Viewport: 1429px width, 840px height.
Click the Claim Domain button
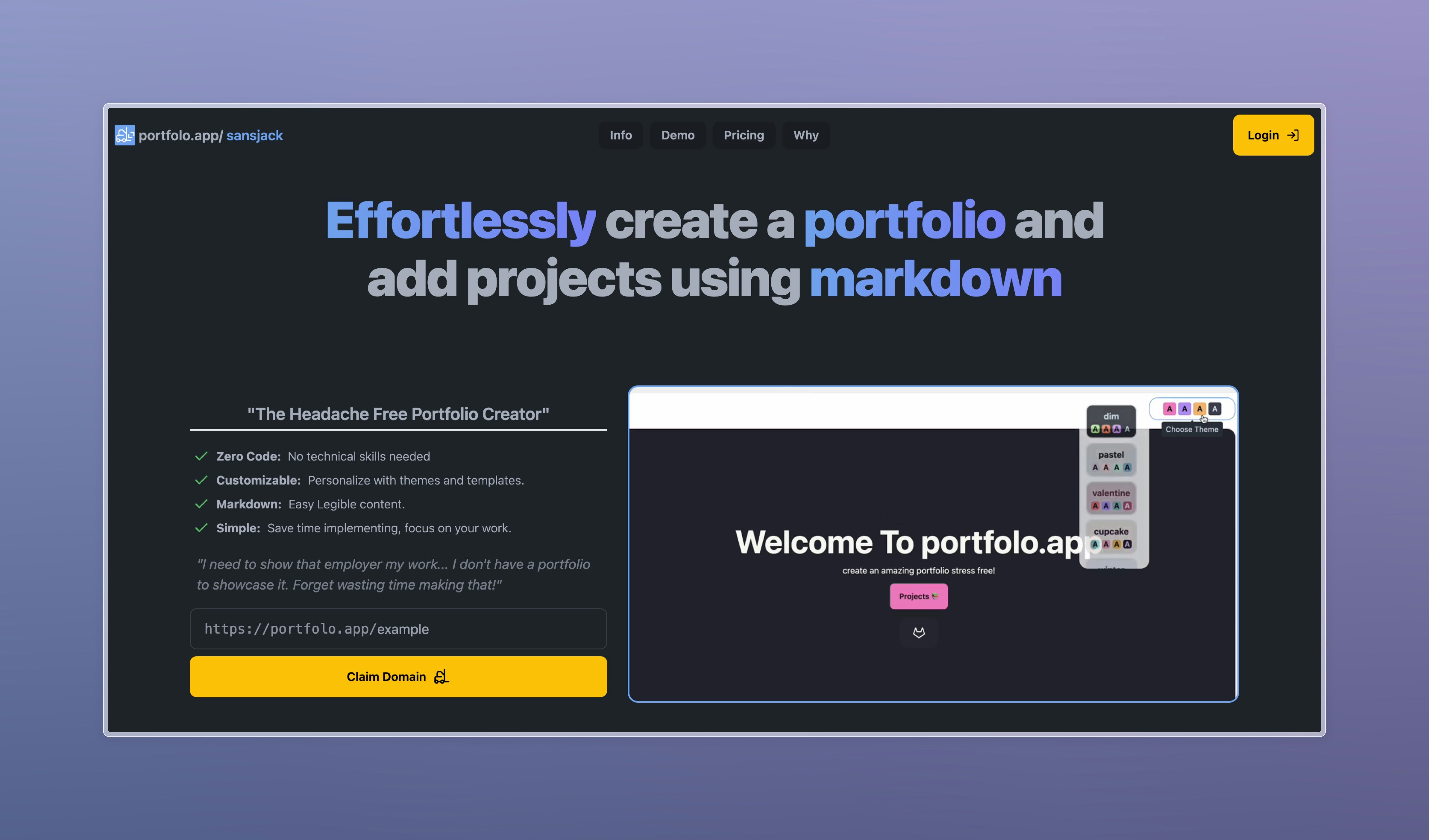click(397, 676)
